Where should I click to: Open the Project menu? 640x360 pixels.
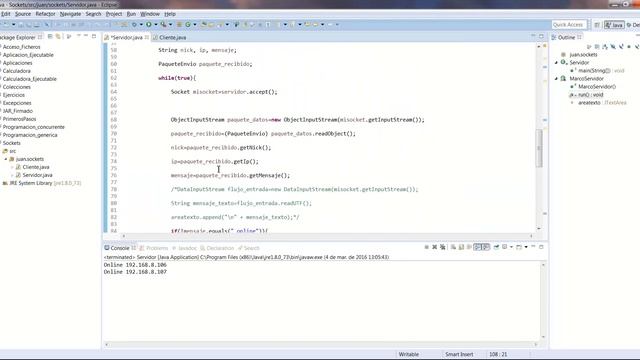pos(114,14)
